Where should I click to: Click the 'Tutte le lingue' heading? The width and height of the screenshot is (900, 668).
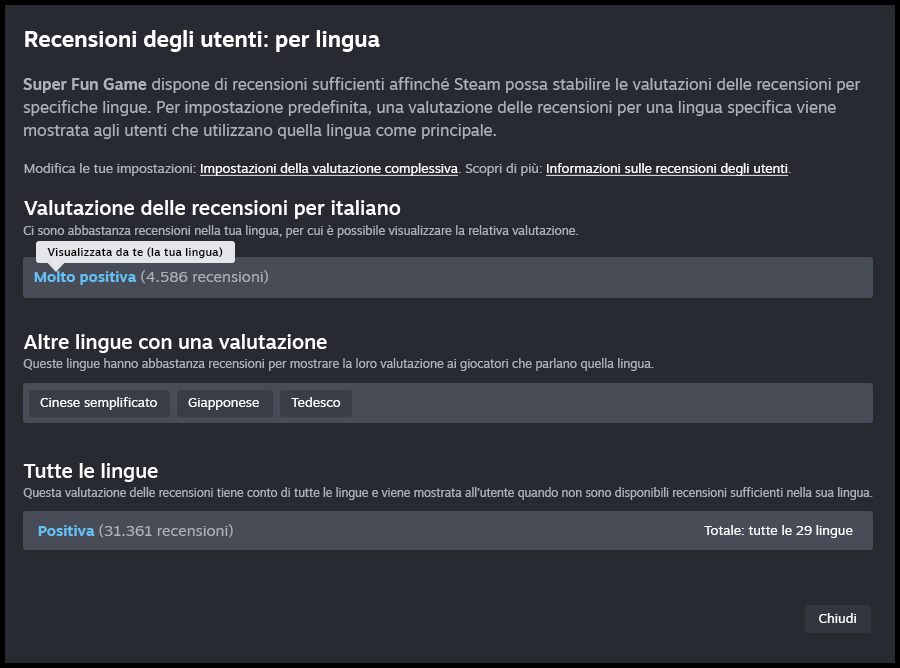click(91, 470)
